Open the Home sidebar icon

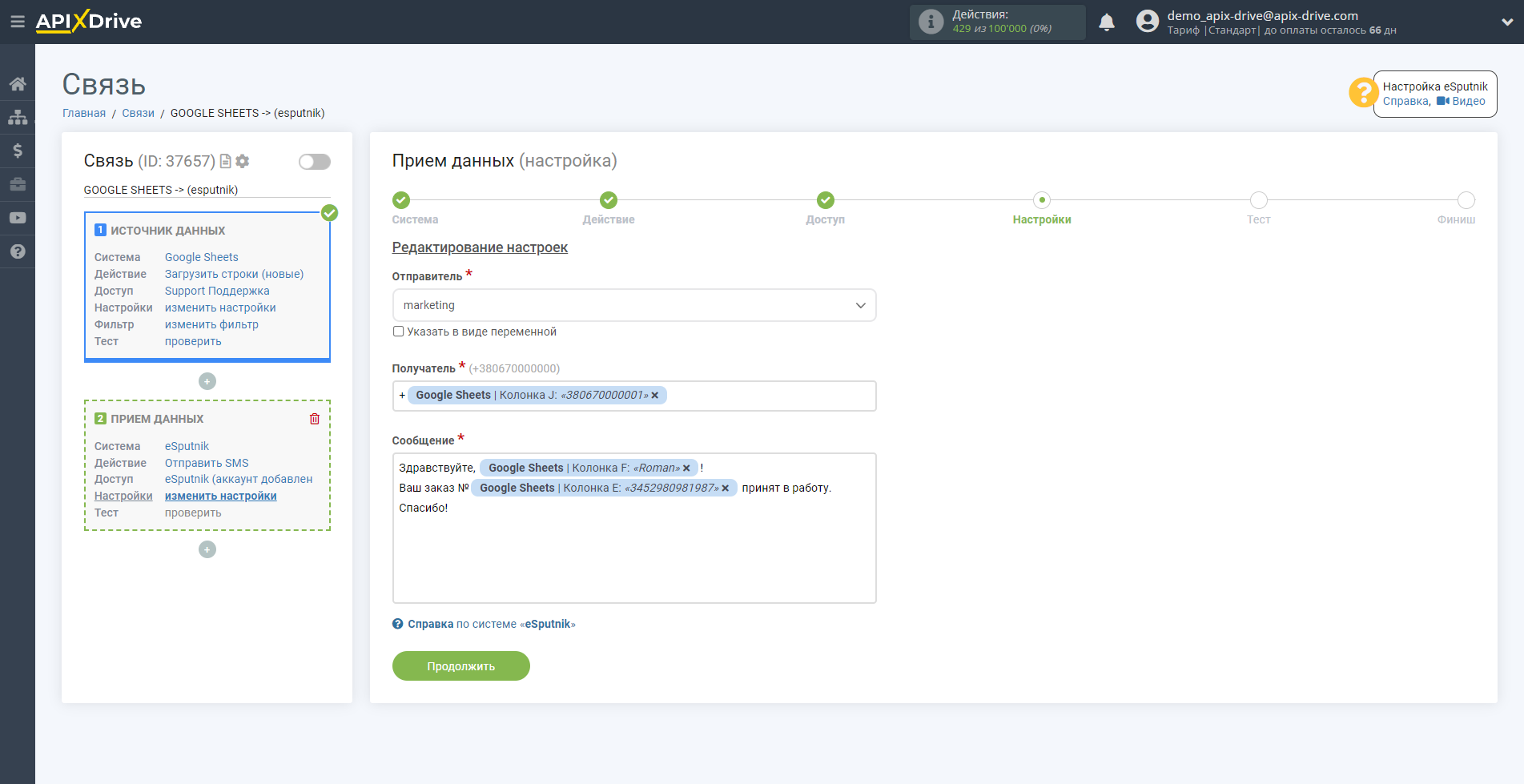18,83
